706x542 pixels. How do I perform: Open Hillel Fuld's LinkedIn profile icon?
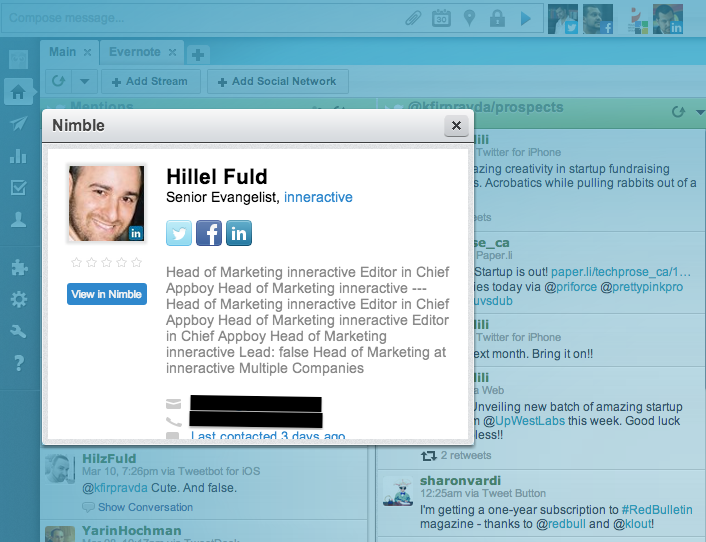(239, 233)
